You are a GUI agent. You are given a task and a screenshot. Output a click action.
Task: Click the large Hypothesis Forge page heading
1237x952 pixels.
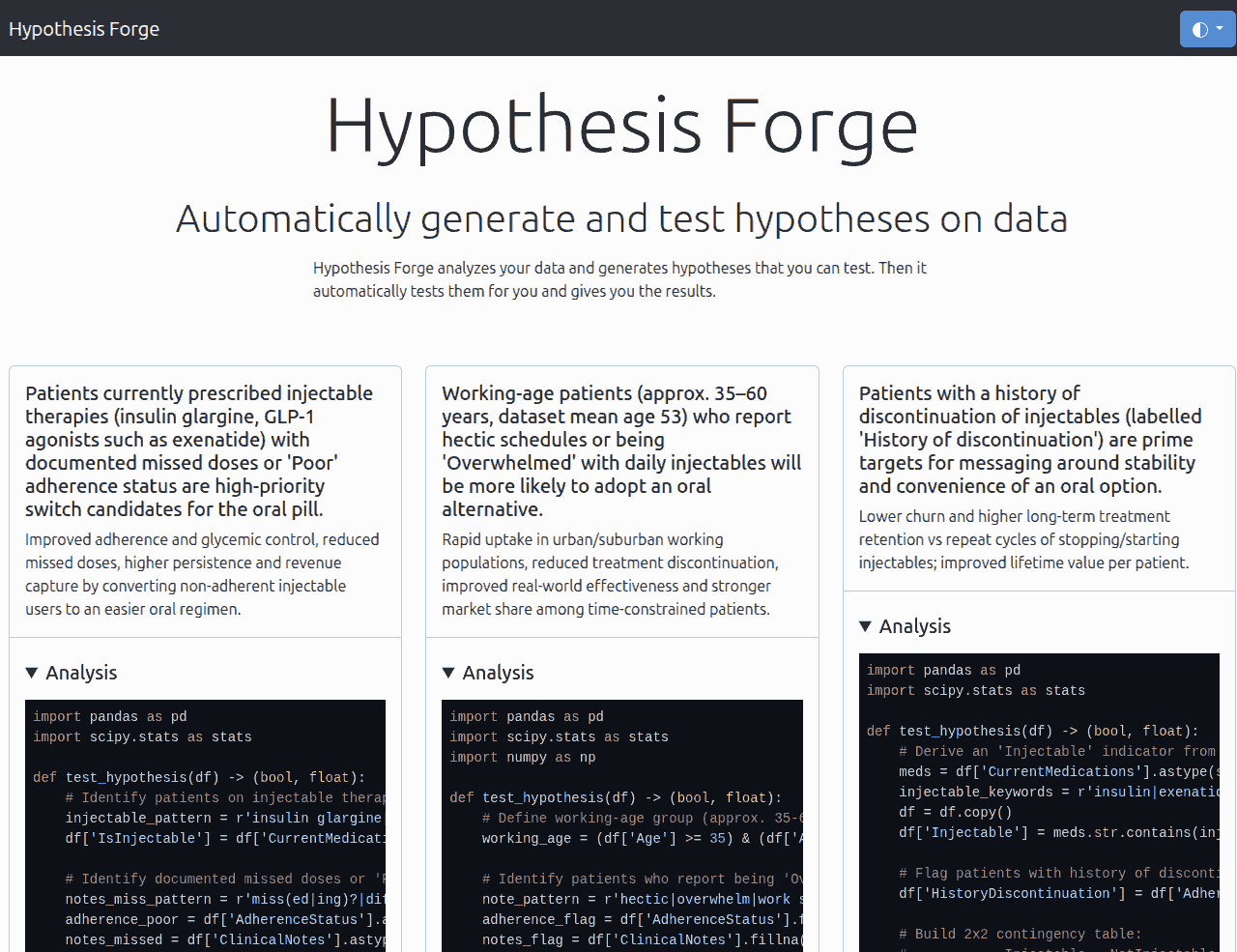(621, 126)
